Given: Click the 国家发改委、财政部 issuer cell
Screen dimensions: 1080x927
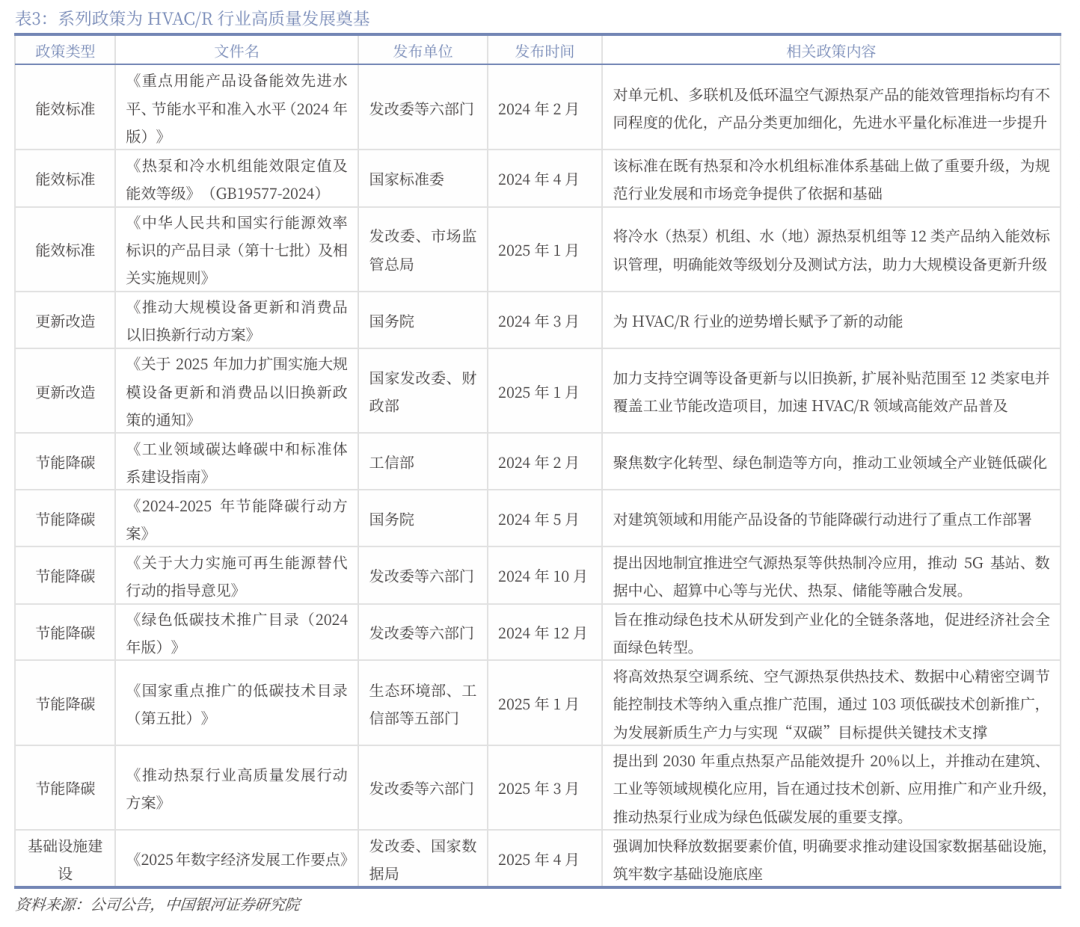Looking at the screenshot, I should 422,392.
